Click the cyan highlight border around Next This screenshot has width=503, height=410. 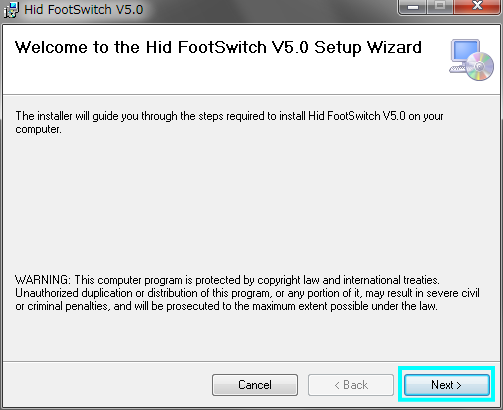click(447, 367)
